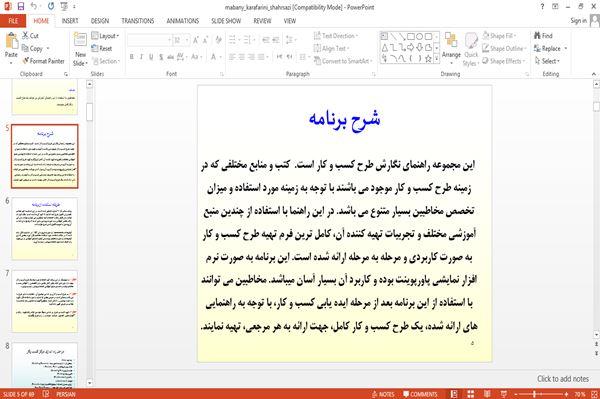Viewport: 600px width, 399px height.
Task: Open the Shape Fill dropdown
Action: pos(499,36)
